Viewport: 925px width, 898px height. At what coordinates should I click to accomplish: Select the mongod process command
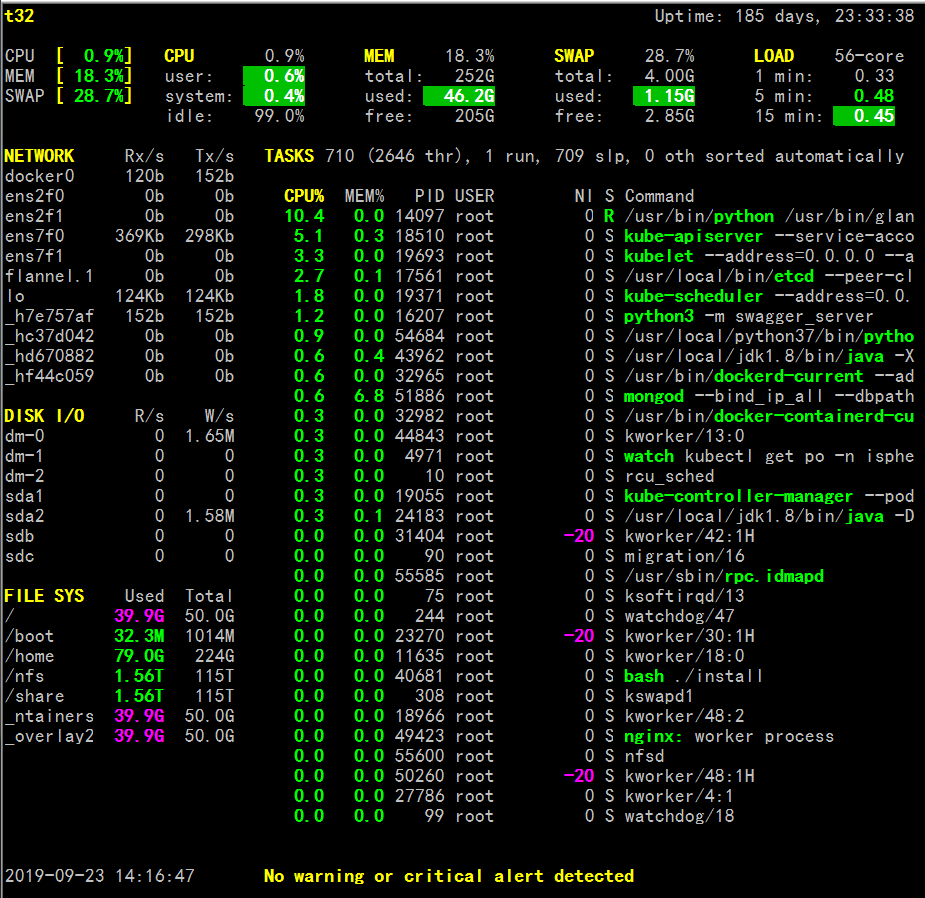[x=769, y=396]
